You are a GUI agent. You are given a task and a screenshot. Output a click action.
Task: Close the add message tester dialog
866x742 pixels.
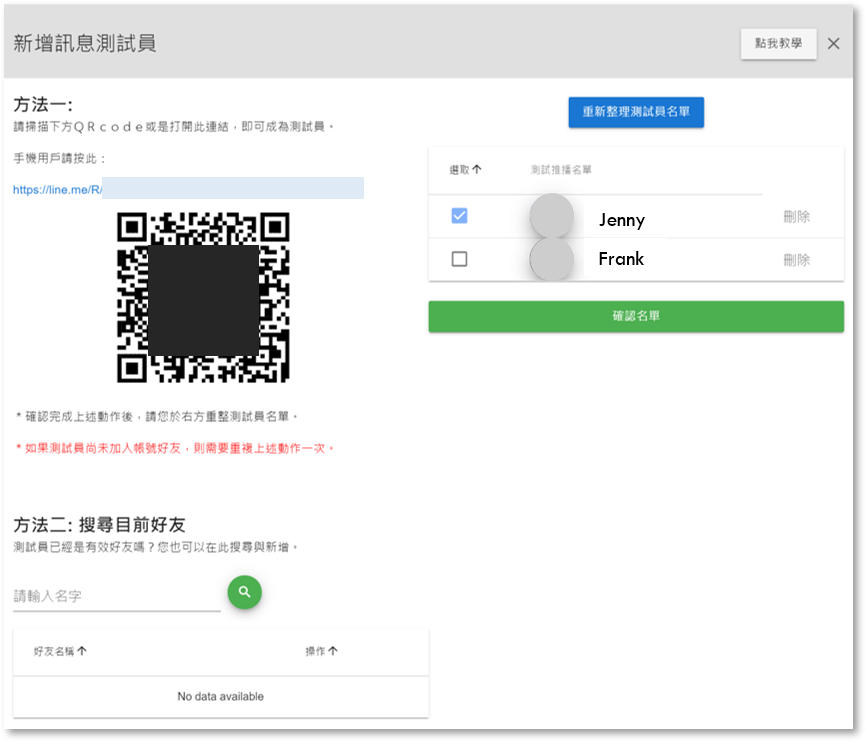pos(834,43)
